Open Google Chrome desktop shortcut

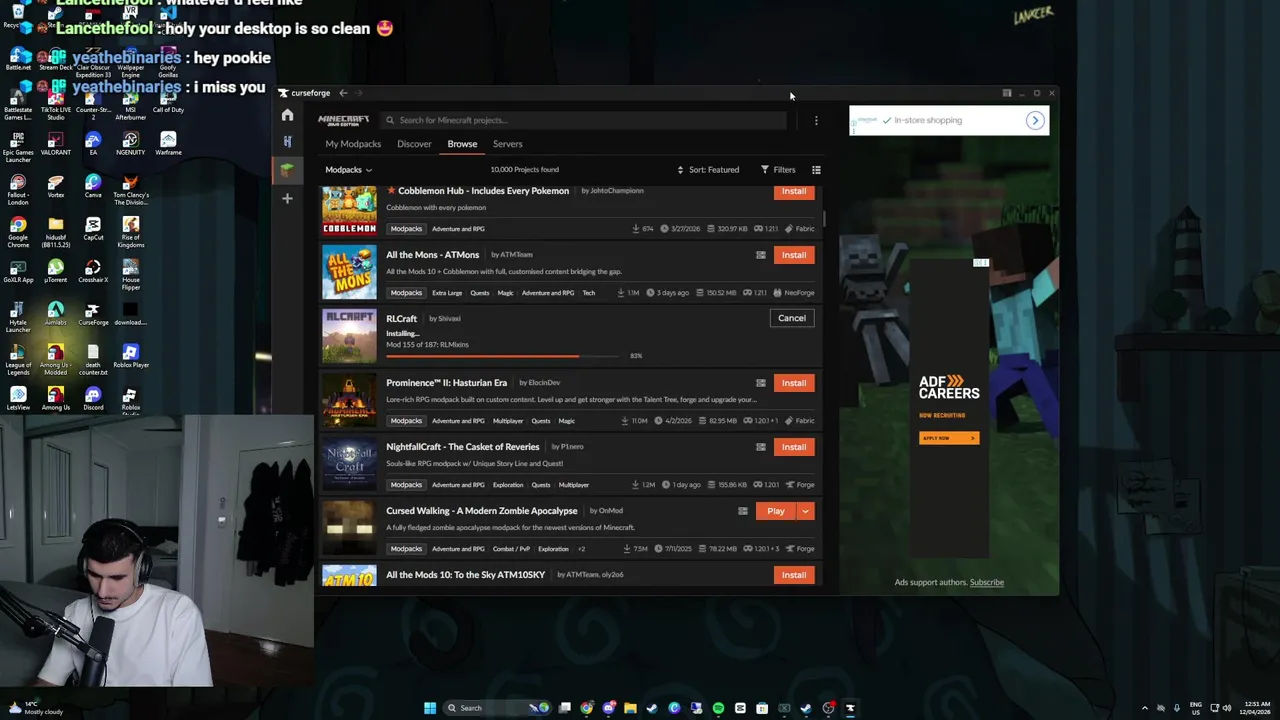coord(18,230)
